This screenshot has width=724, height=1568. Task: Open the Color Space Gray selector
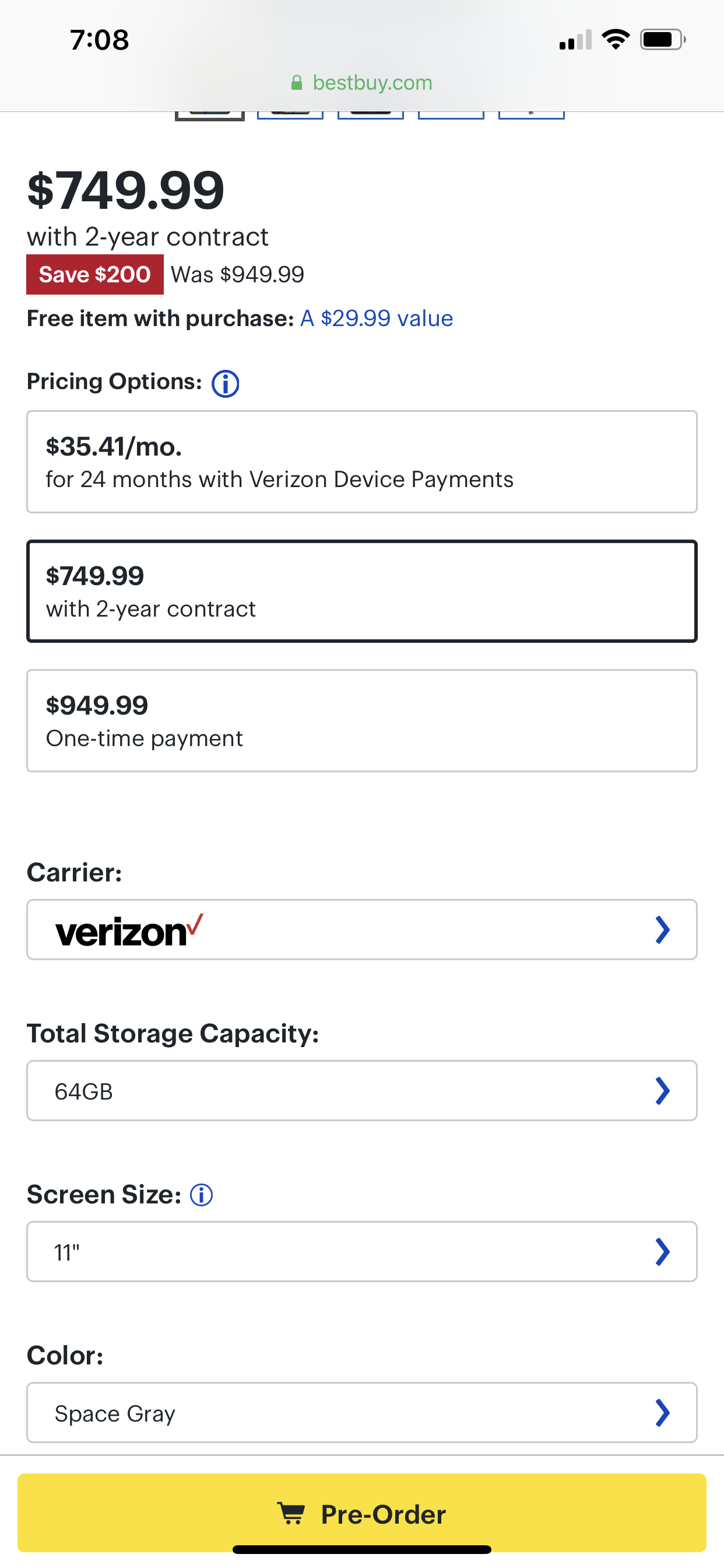click(x=362, y=1413)
